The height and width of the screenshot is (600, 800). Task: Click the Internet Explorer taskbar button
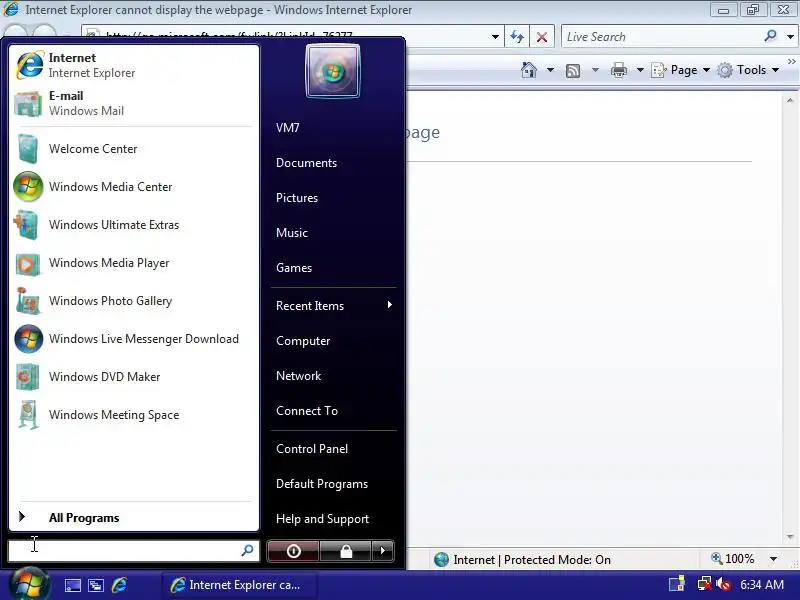pyautogui.click(x=239, y=585)
